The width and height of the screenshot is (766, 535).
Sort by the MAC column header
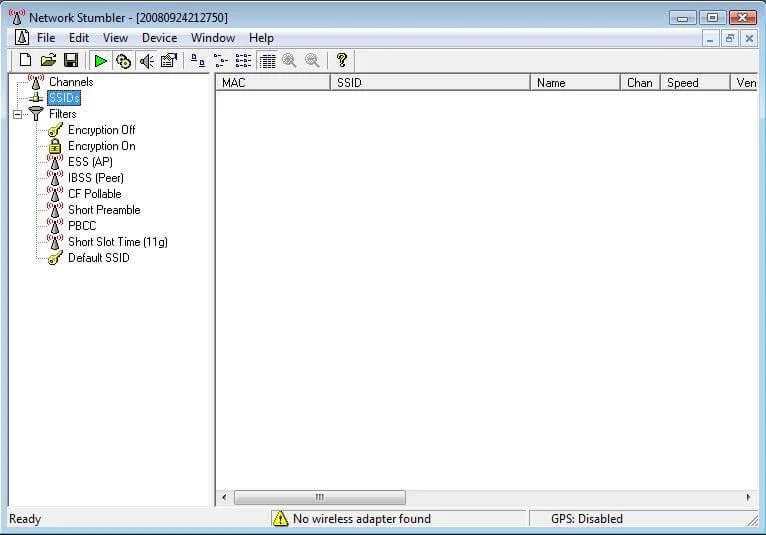(273, 83)
